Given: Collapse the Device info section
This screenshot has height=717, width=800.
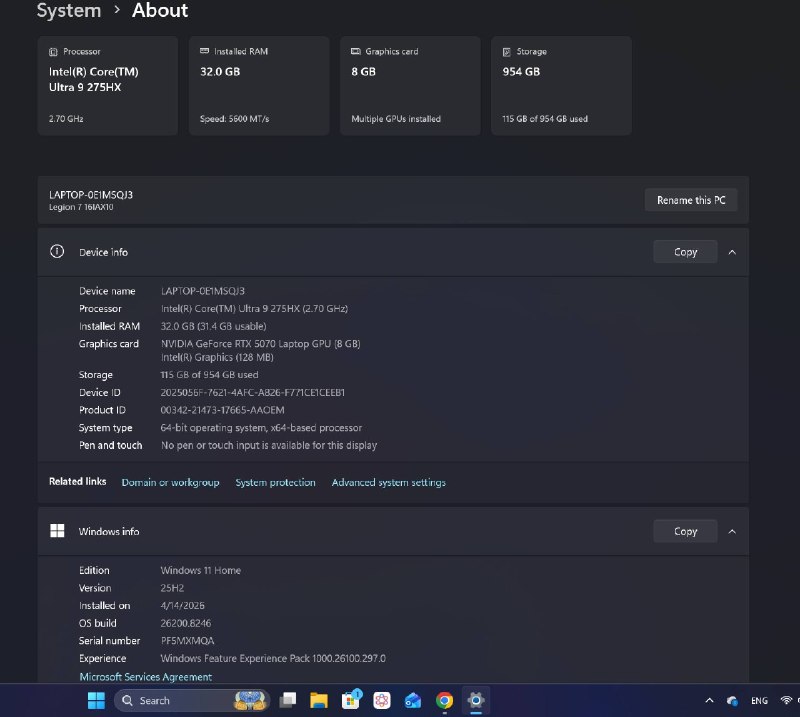Looking at the screenshot, I should coord(732,252).
